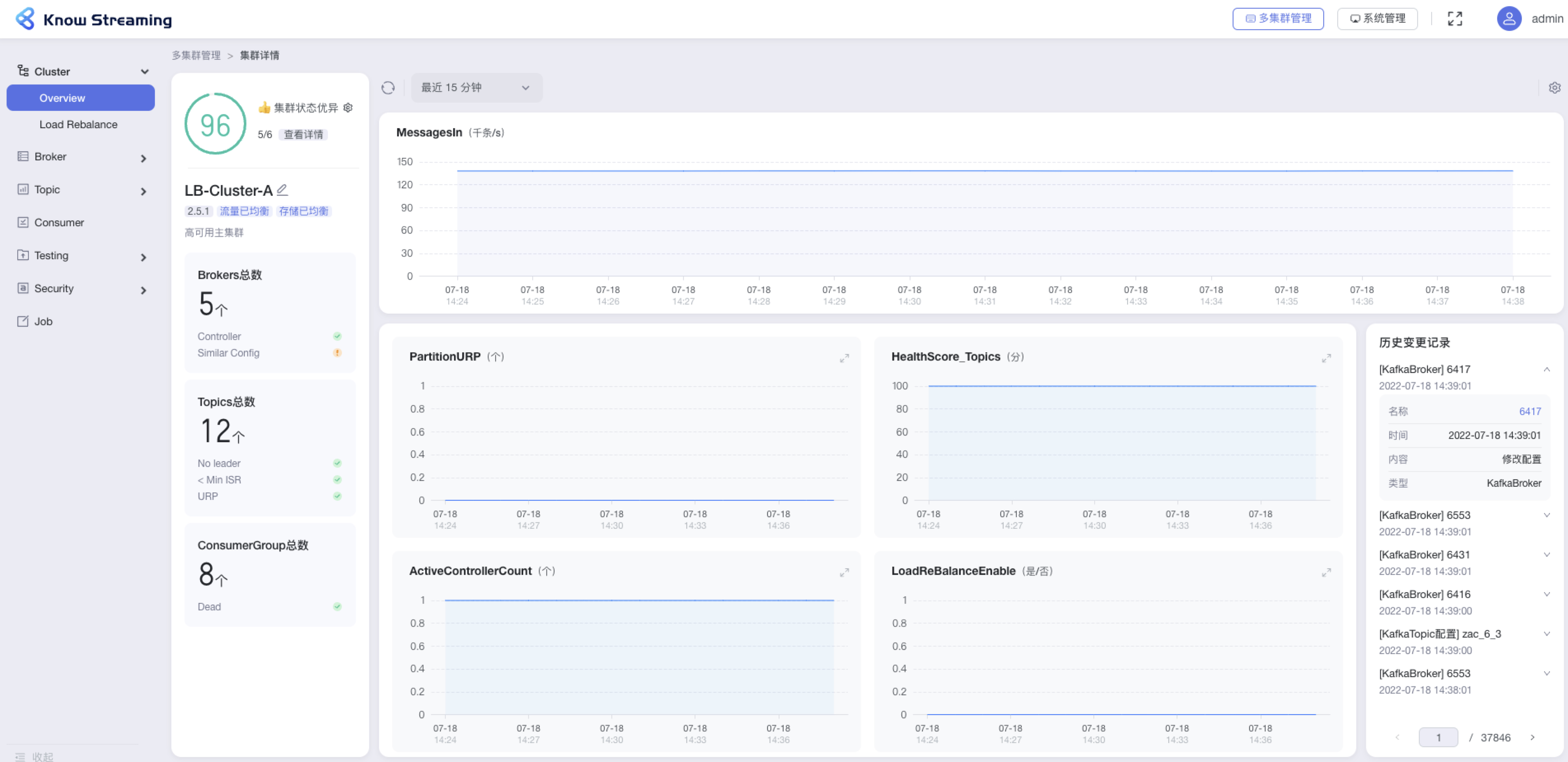The image size is (1568, 762).
Task: Click the Controller status check indicator
Action: coord(337,336)
